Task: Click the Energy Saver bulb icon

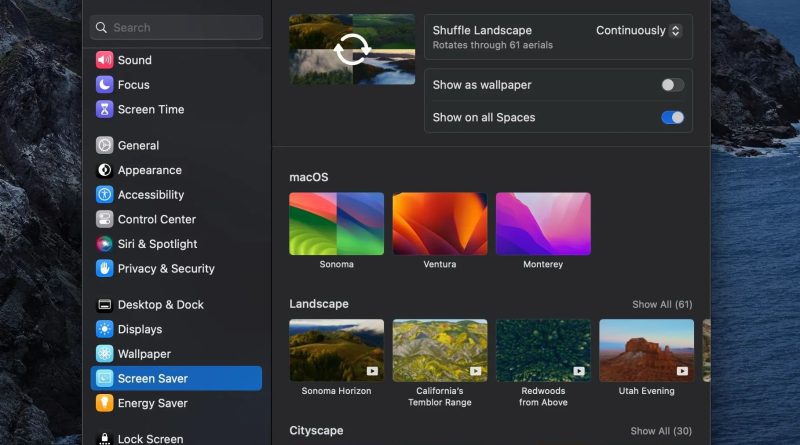Action: [104, 403]
